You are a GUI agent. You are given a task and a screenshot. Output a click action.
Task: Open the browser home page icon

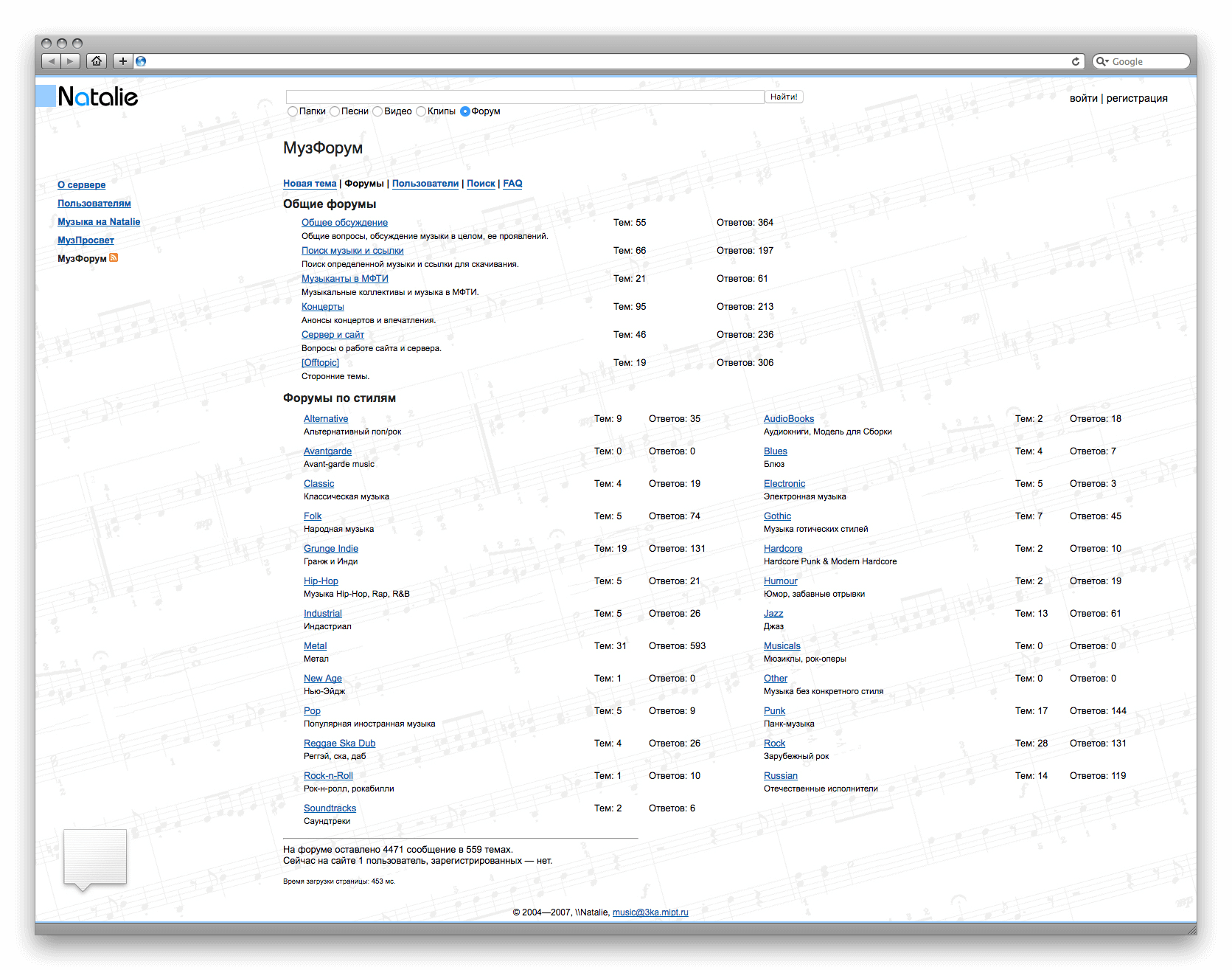point(97,61)
